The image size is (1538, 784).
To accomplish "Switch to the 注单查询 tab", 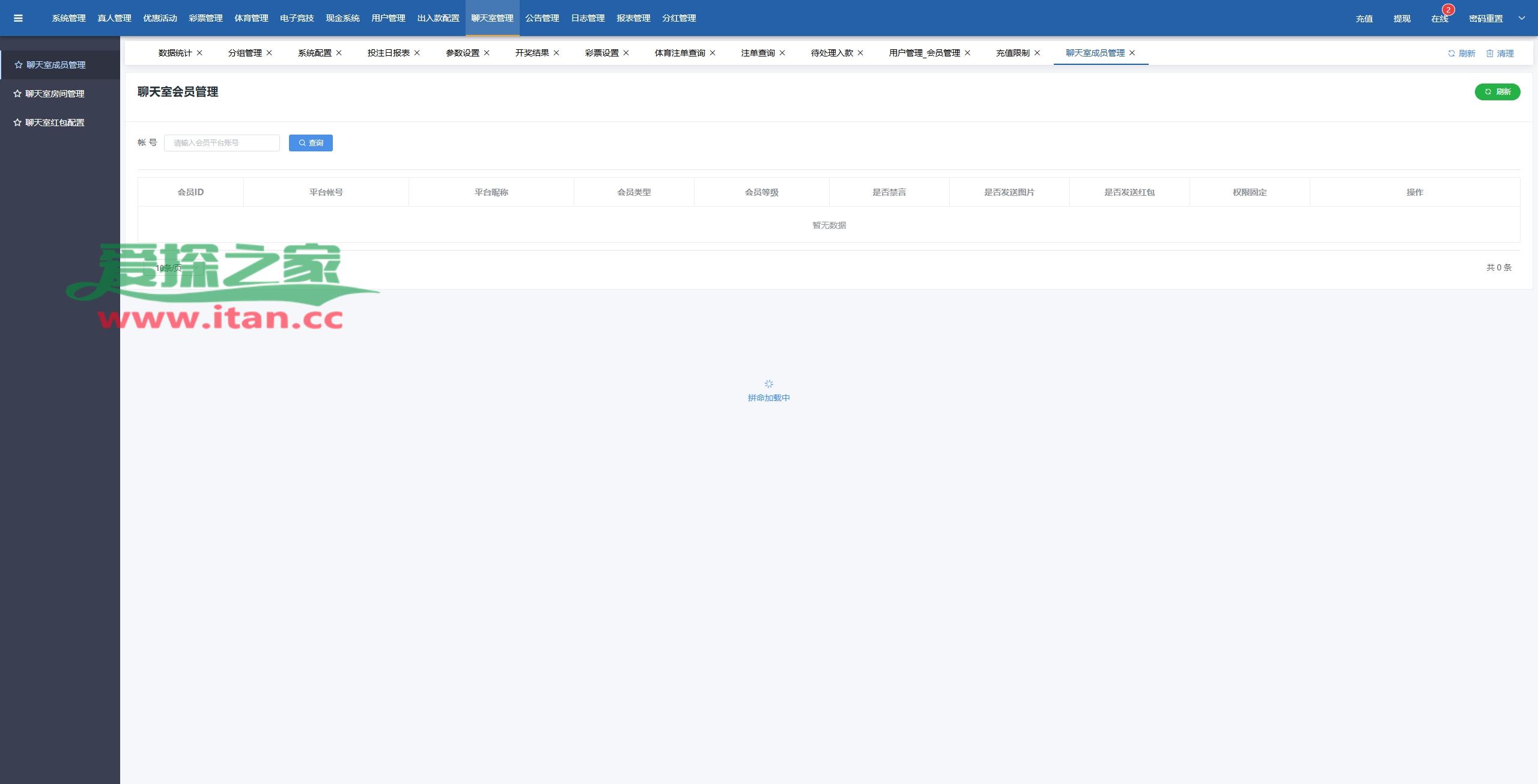I will 758,53.
